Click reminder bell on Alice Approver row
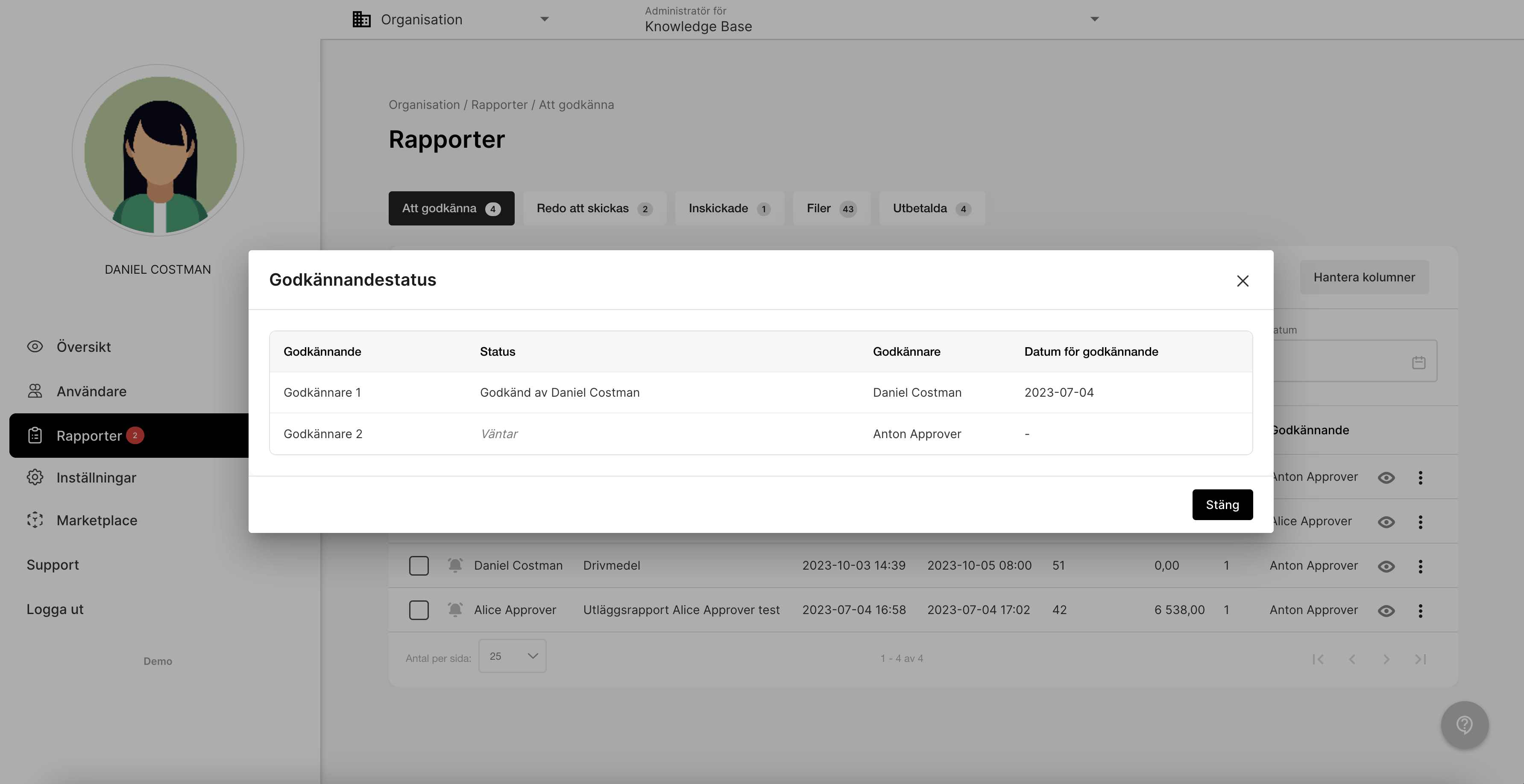Image resolution: width=1524 pixels, height=784 pixels. point(455,610)
